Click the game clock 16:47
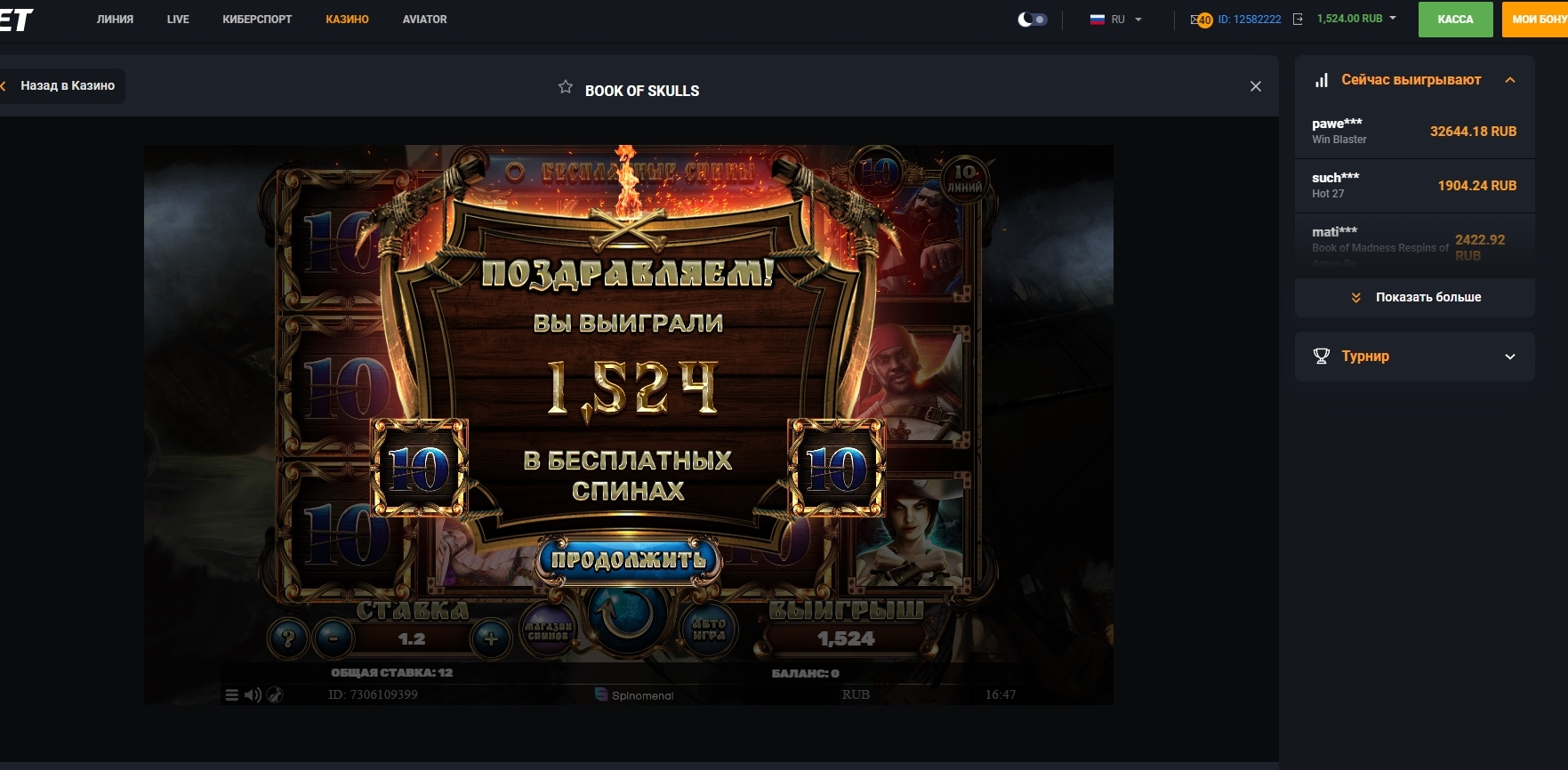The height and width of the screenshot is (770, 1568). point(1000,694)
